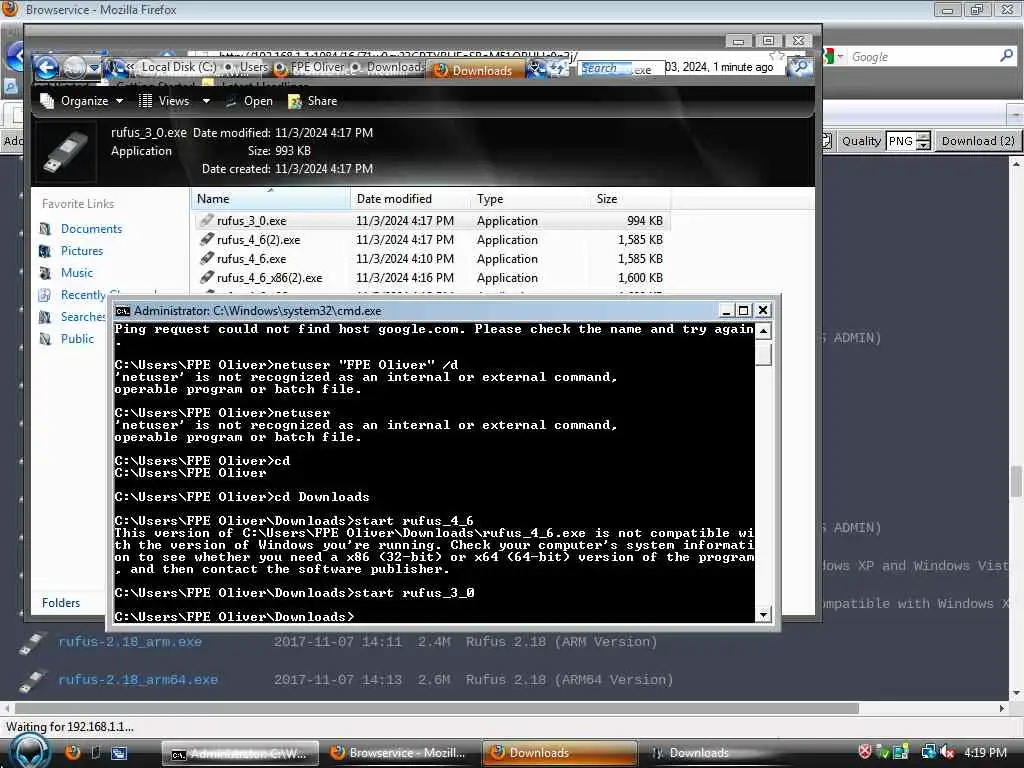Click the Music folder icon in sidebar

45,273
